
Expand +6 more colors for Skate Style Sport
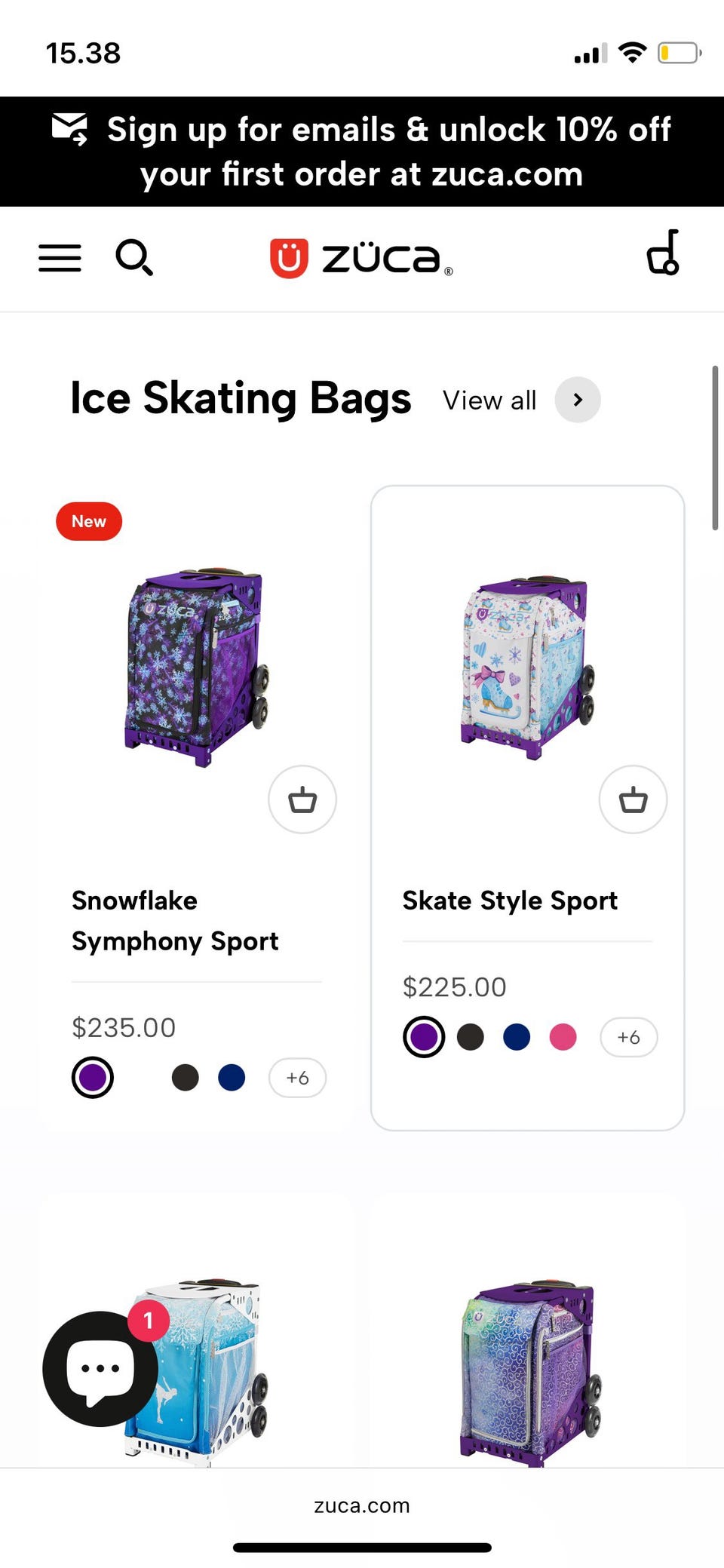(x=628, y=1037)
